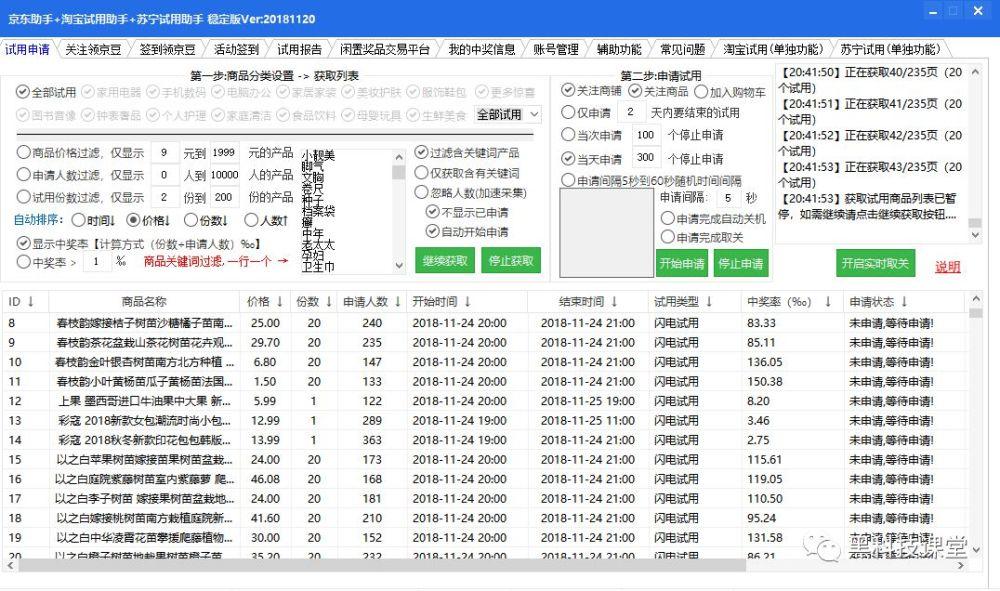
Task: Click the minimum price field containing 9
Action: [165, 152]
